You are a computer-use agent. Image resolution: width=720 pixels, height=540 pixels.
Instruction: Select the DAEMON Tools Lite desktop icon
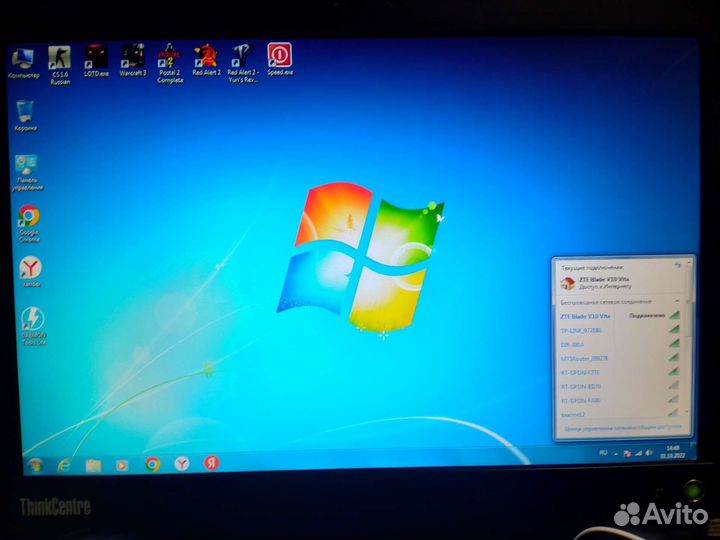coord(33,320)
